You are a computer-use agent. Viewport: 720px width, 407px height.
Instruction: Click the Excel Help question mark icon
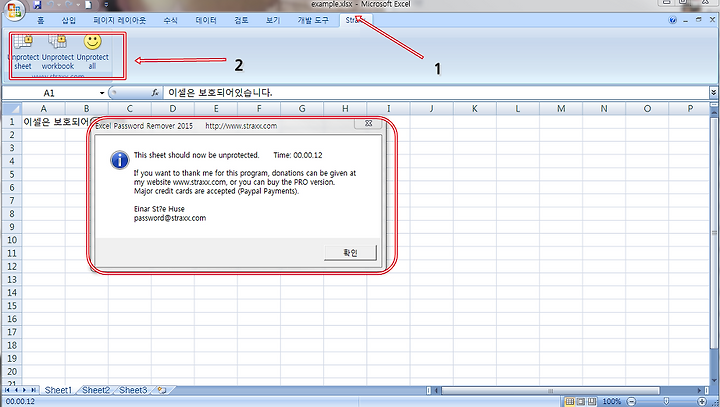(673, 20)
